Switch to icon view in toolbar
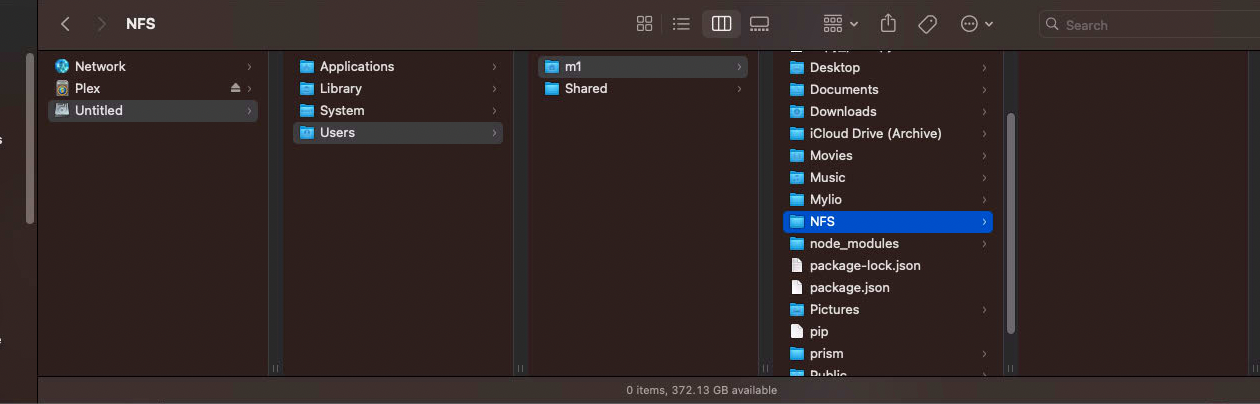Viewport: 1260px width, 404px height. pos(644,24)
